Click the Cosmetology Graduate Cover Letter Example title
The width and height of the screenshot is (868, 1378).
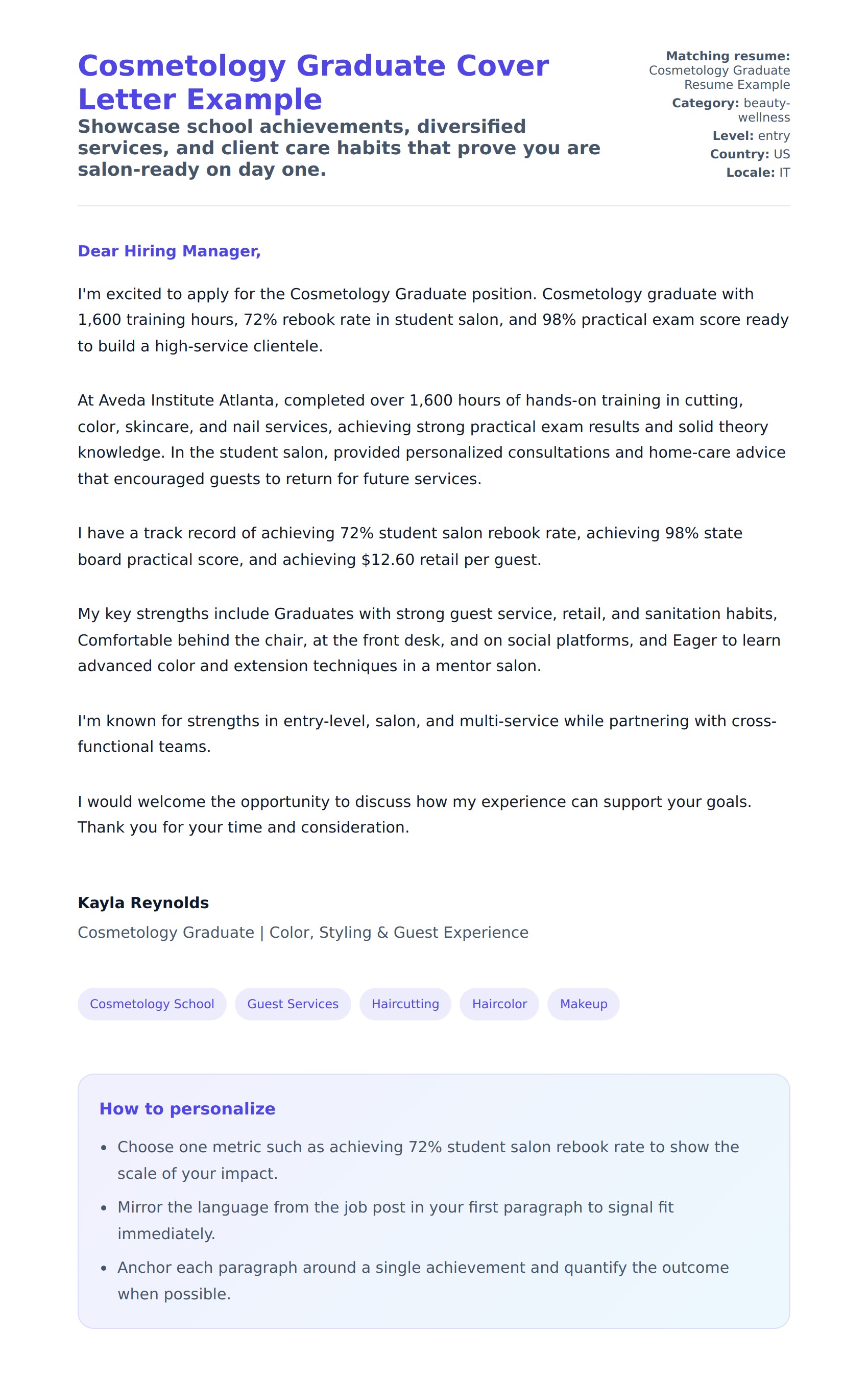313,82
